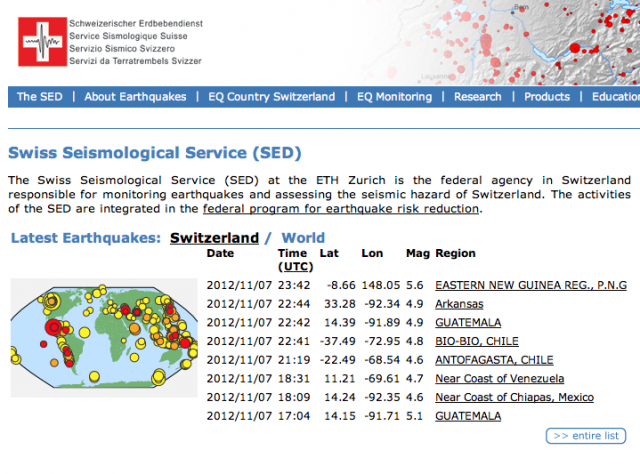Open the Arkansas earthquake link

pyautogui.click(x=459, y=304)
